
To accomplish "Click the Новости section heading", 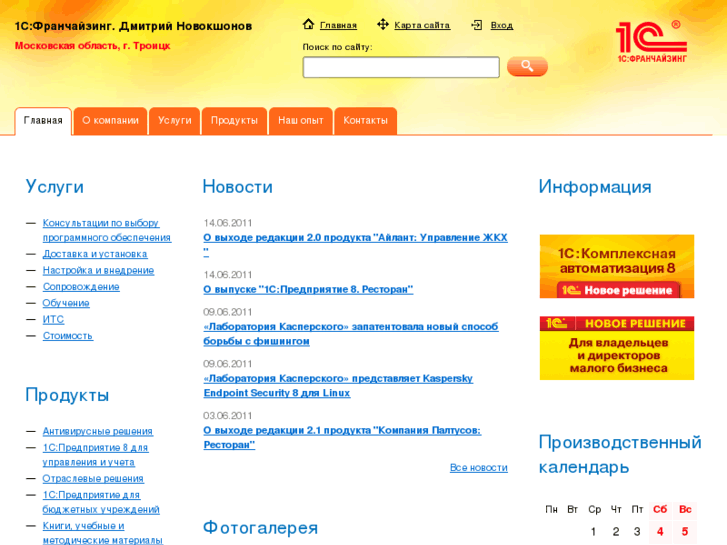I will (x=238, y=186).
